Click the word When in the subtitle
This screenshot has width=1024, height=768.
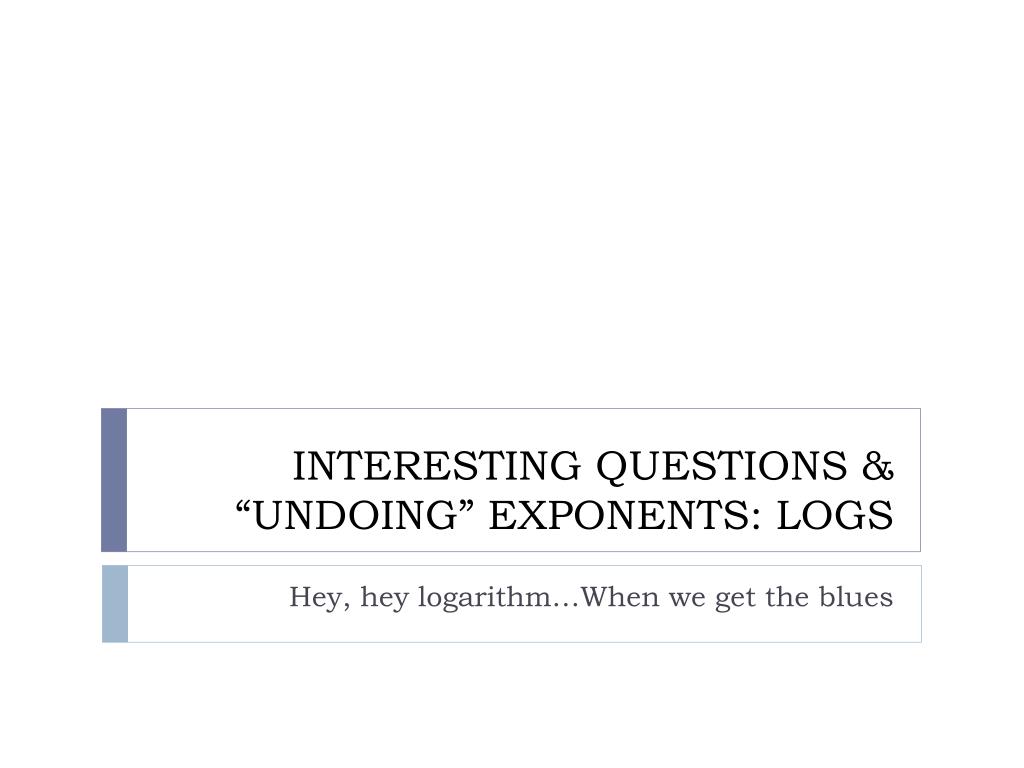coord(620,596)
